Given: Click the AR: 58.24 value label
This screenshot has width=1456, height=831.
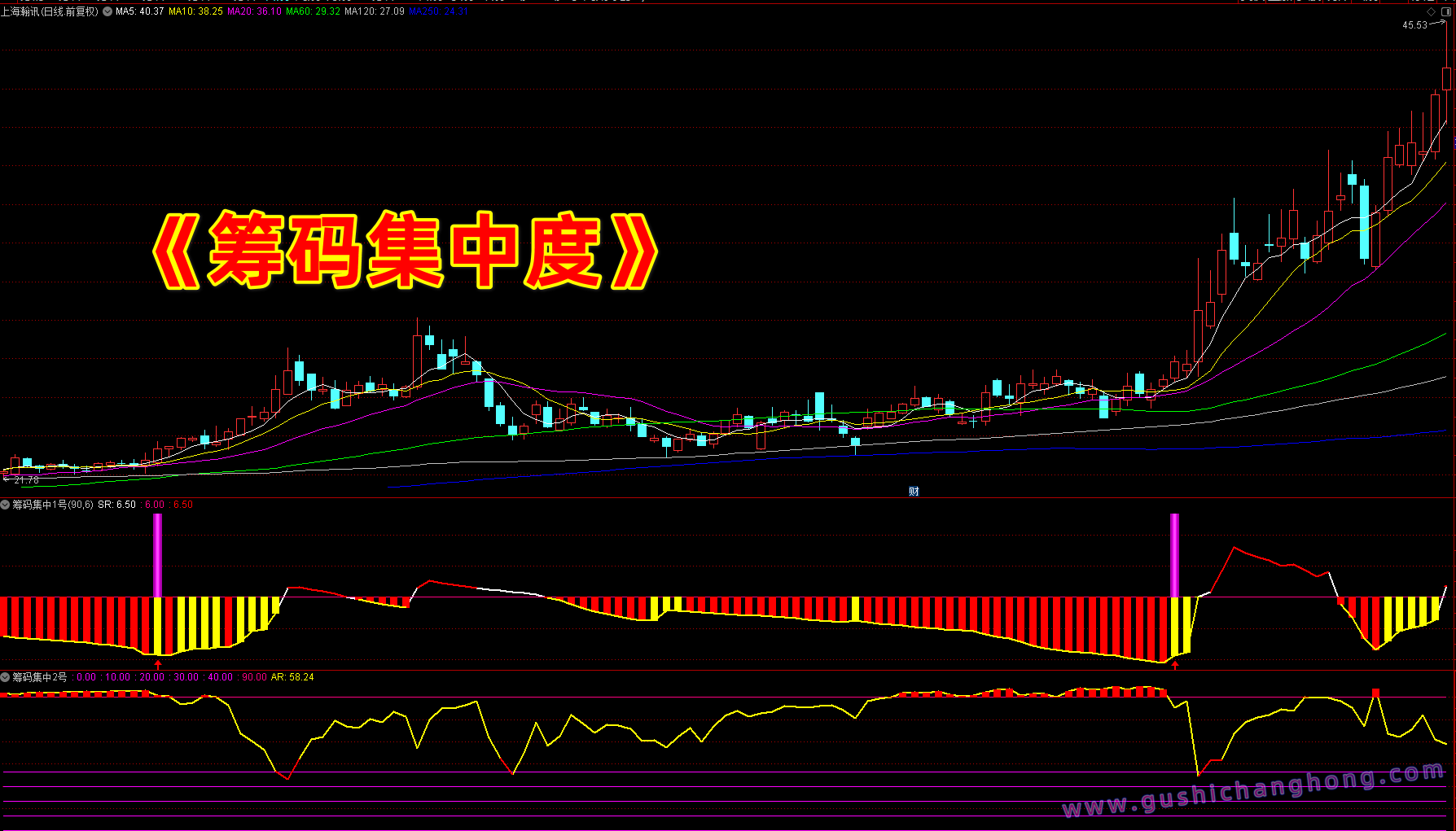Looking at the screenshot, I should tap(293, 676).
